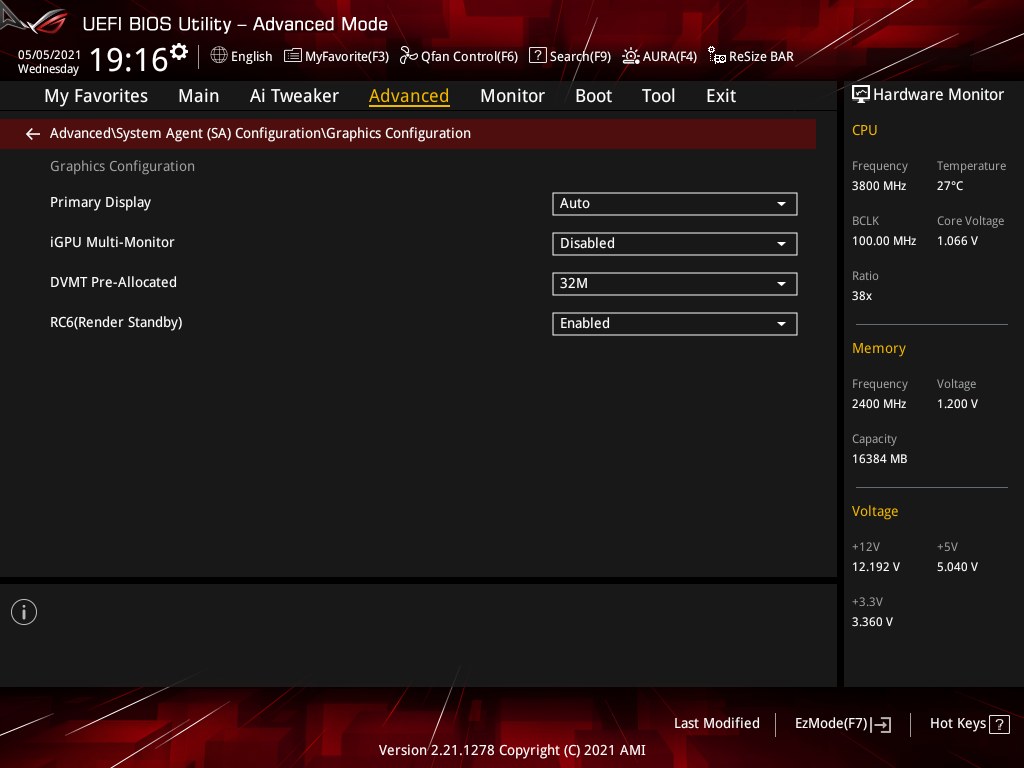The image size is (1024, 768).
Task: Select the Advanced tab
Action: (409, 96)
